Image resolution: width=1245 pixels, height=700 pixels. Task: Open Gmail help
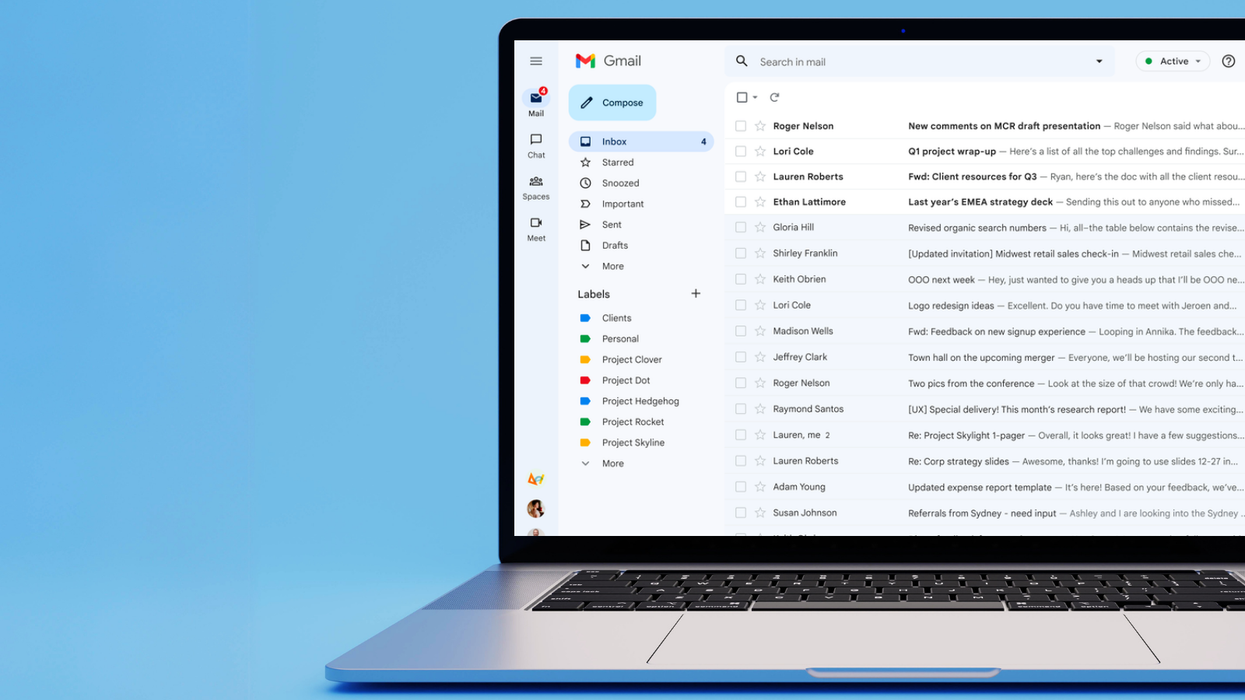1228,61
